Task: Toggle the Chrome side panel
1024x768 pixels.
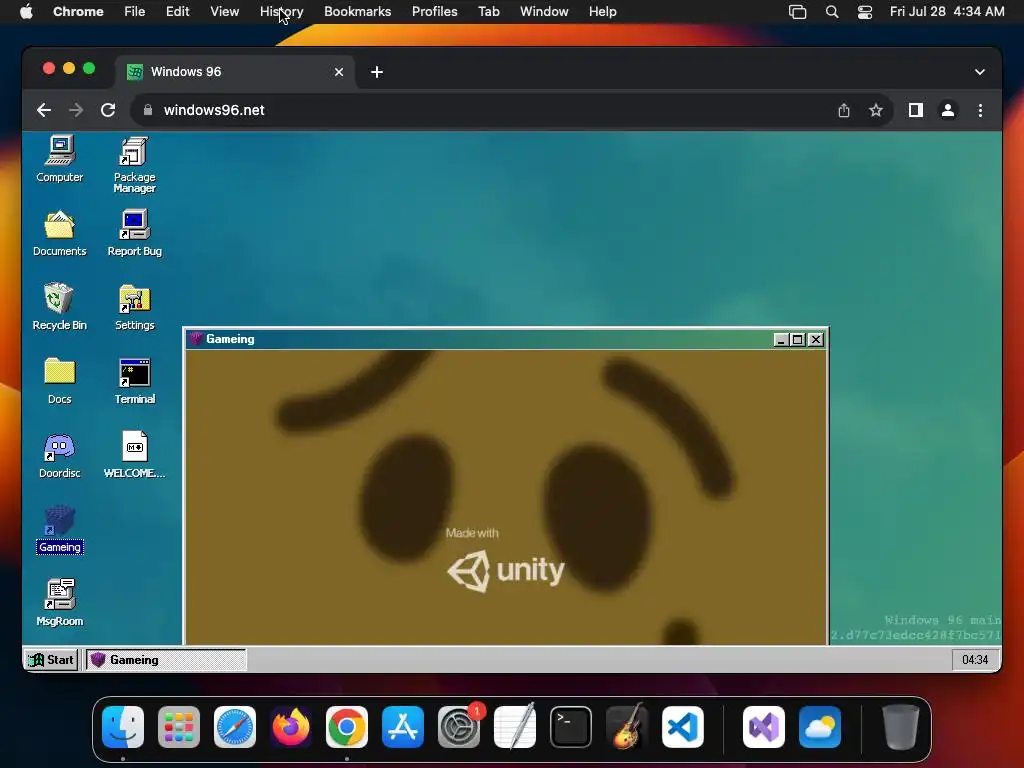Action: (916, 110)
